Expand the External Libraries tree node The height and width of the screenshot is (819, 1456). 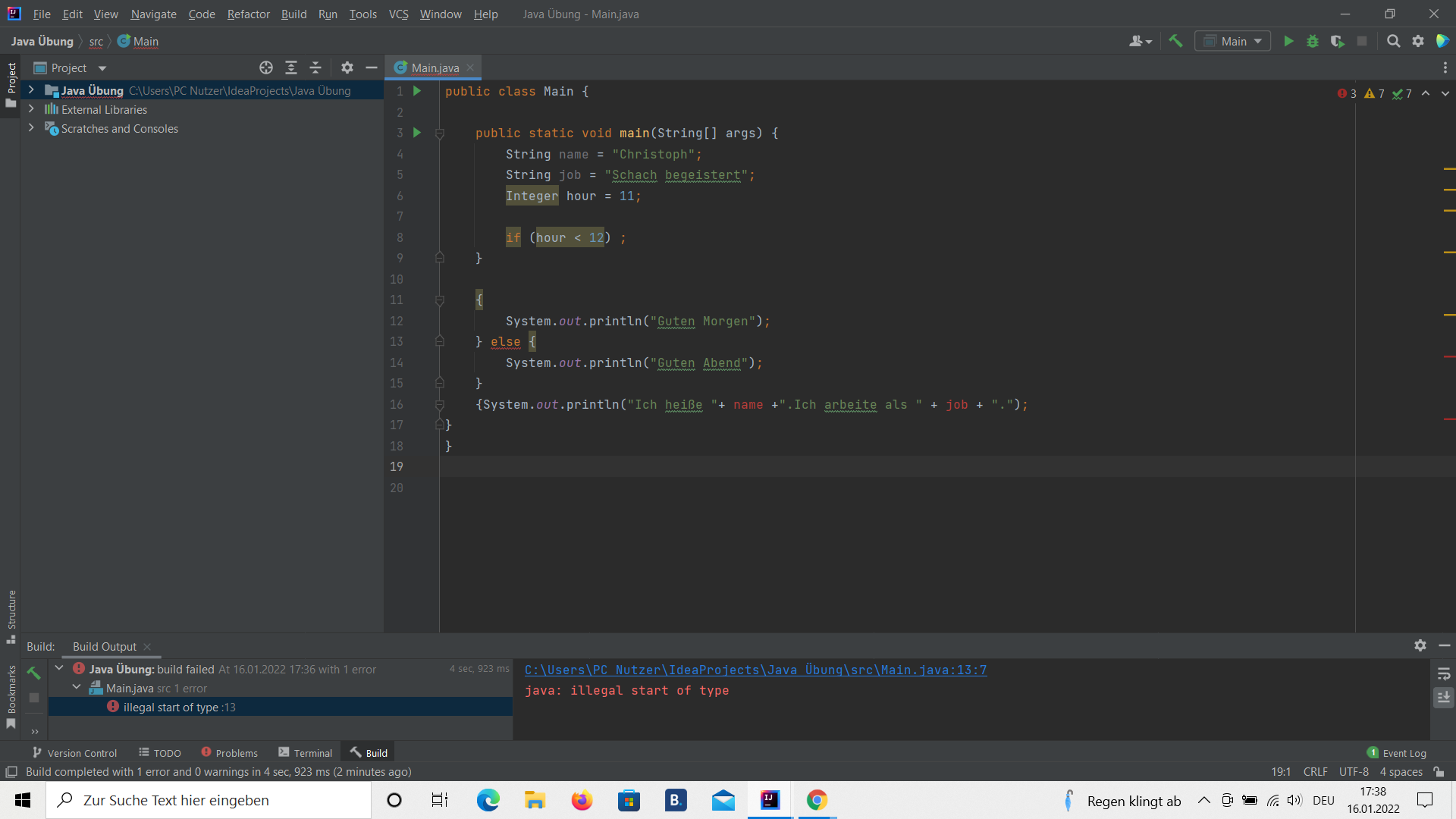31,109
